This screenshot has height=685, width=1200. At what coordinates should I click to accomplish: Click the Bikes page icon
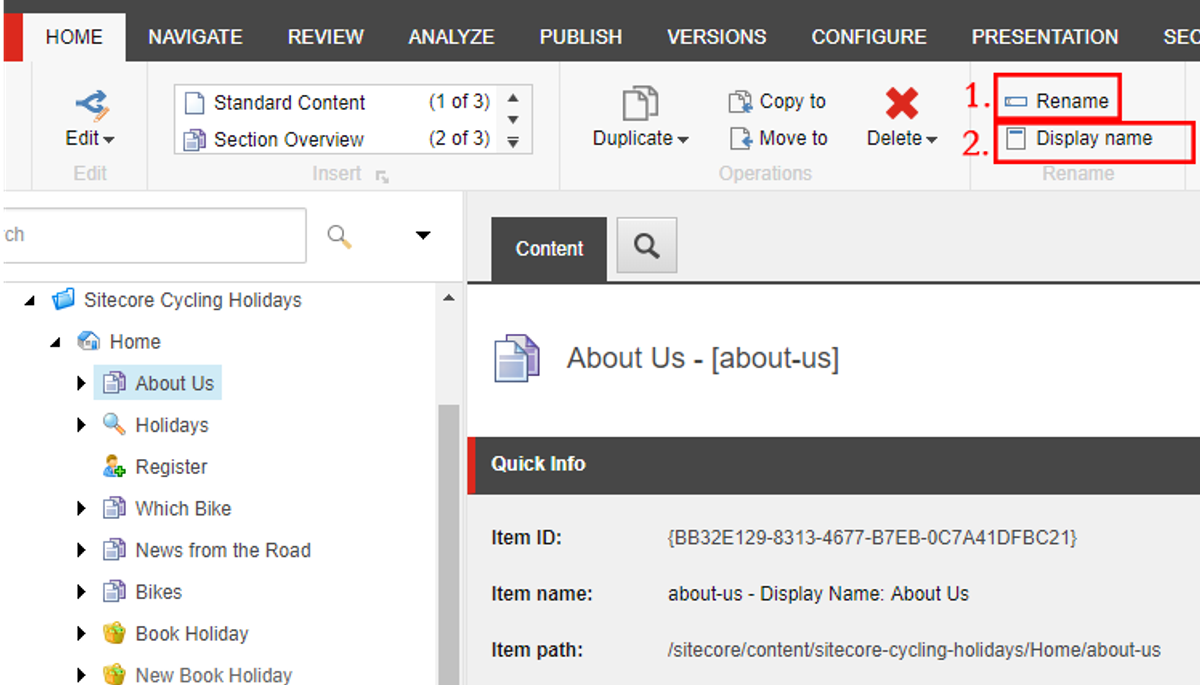tap(115, 591)
